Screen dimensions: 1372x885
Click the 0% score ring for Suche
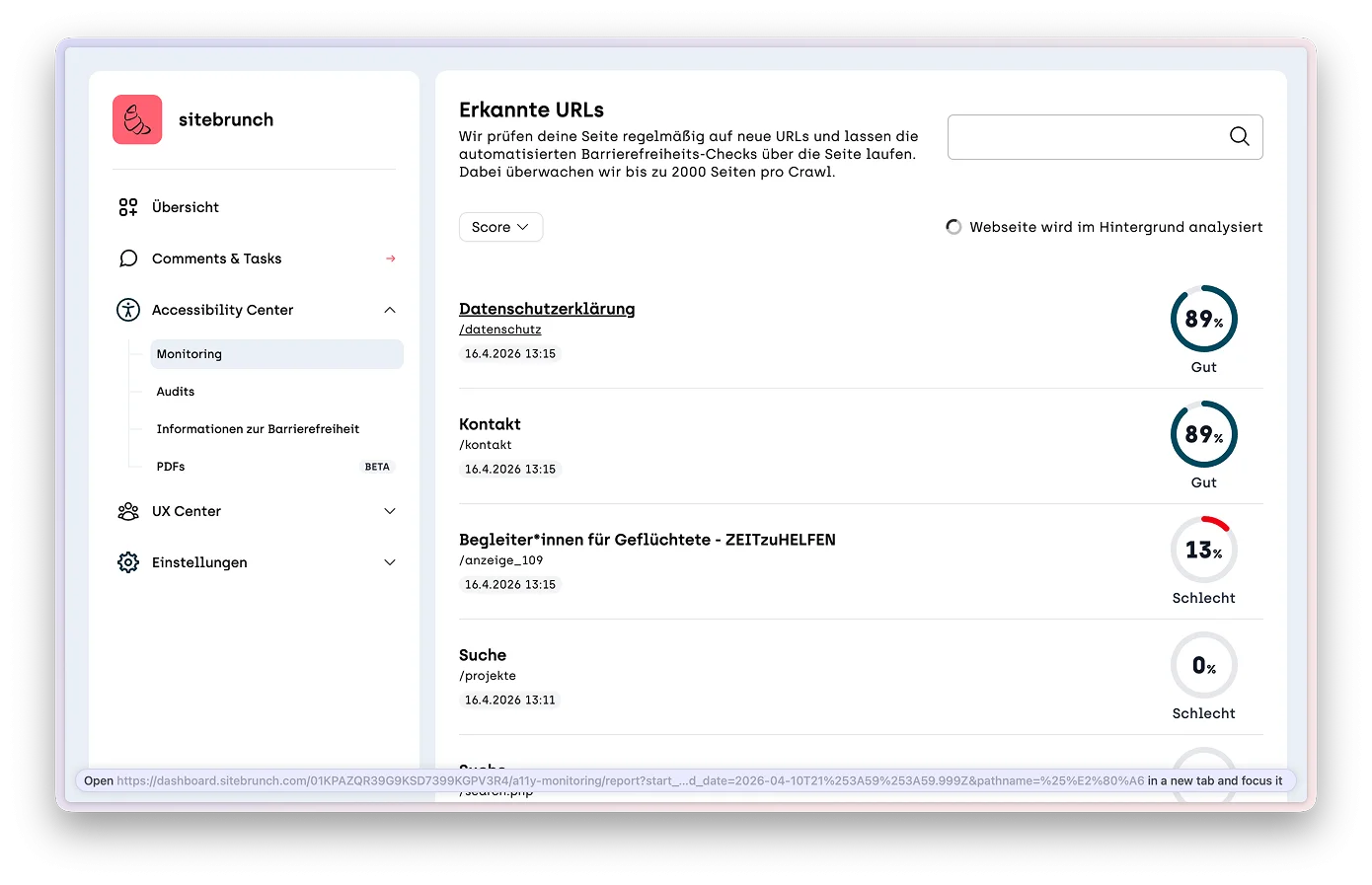tap(1203, 665)
